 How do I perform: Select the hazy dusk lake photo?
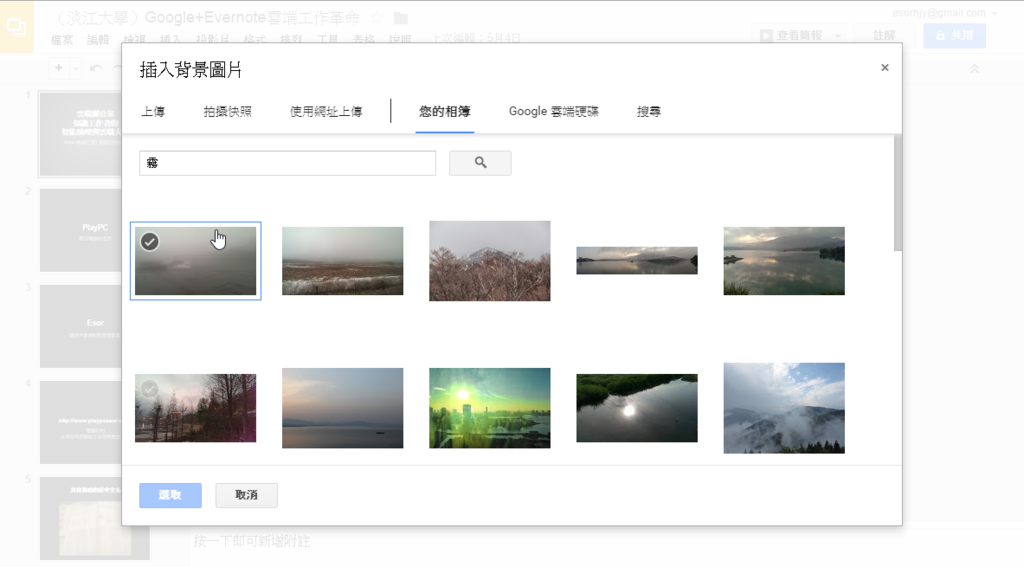[x=342, y=408]
